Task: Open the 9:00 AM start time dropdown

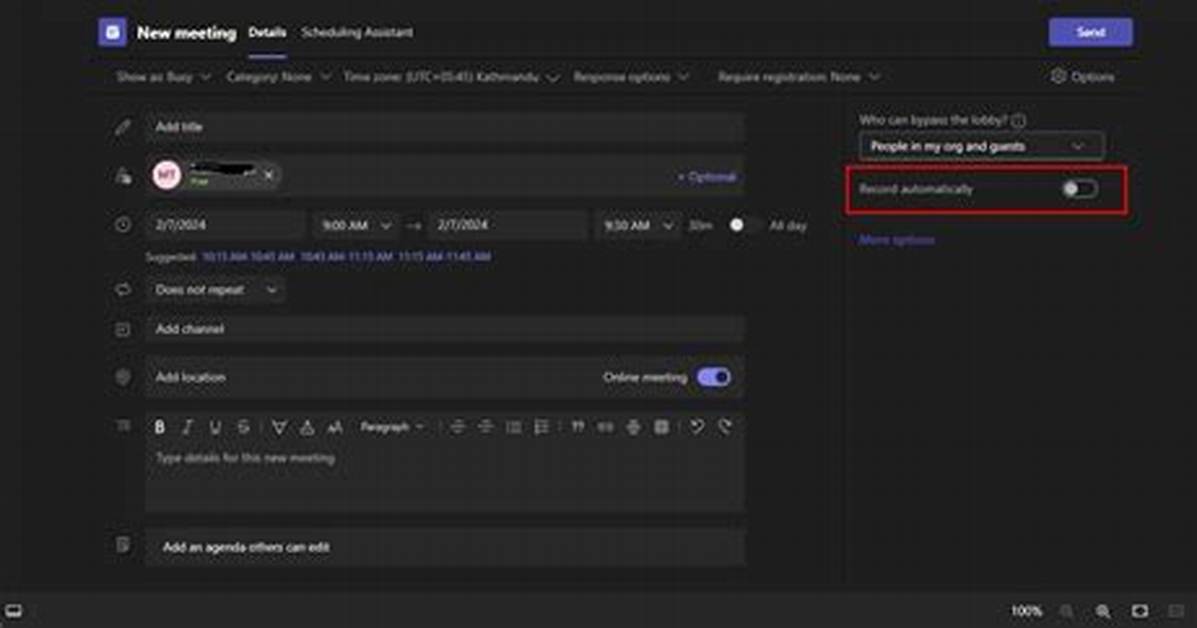Action: (x=356, y=225)
